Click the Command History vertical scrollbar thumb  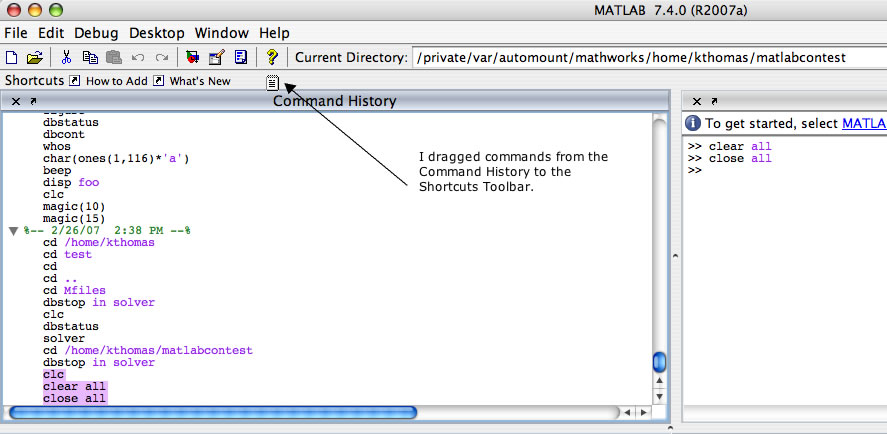click(x=659, y=362)
